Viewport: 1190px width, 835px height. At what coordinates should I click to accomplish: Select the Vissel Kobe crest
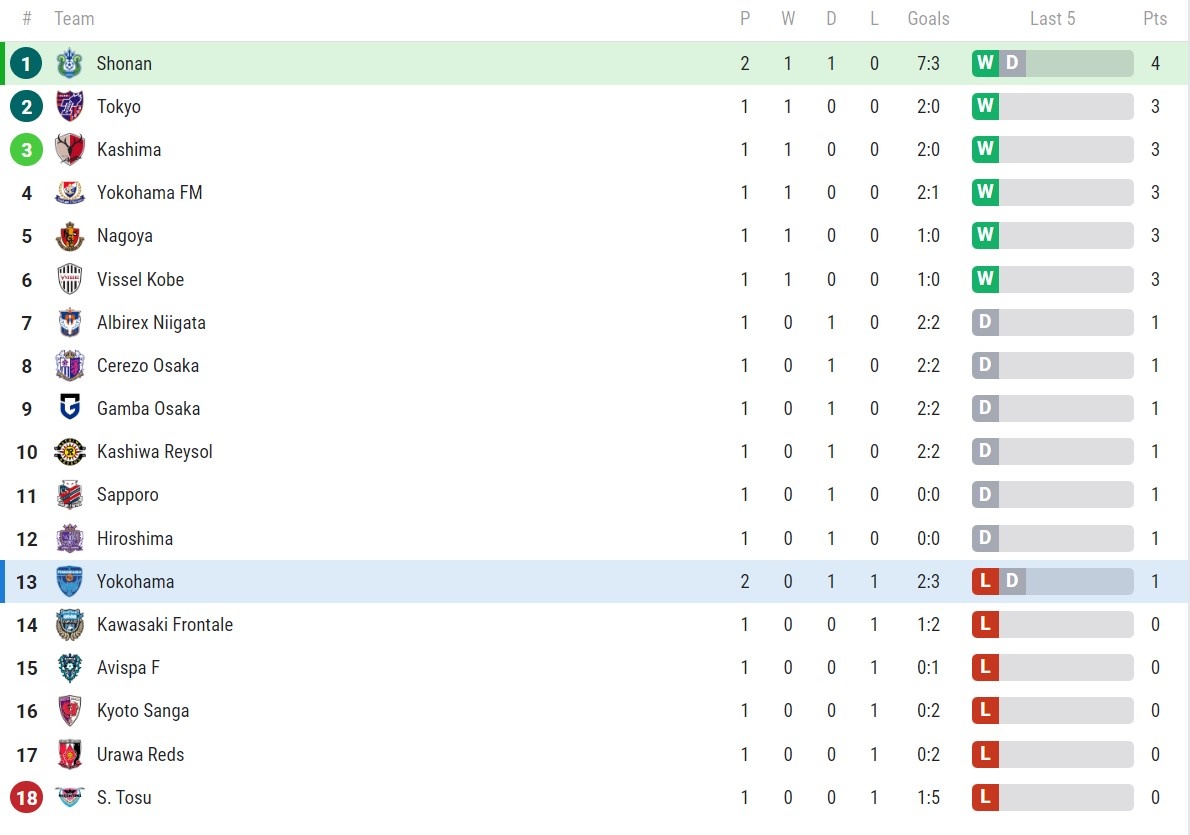point(70,279)
